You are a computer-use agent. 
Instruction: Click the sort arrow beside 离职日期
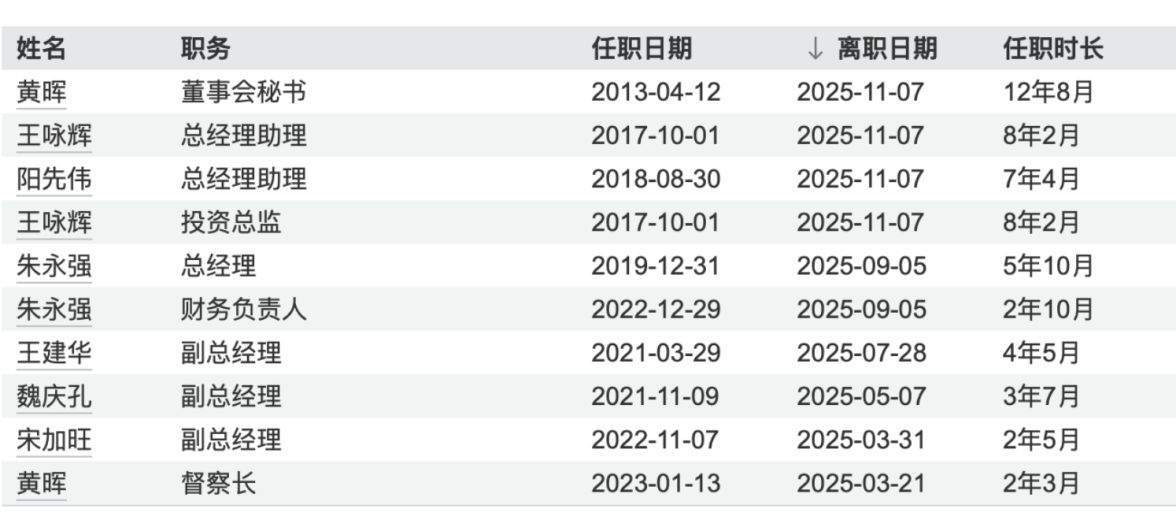pos(815,48)
